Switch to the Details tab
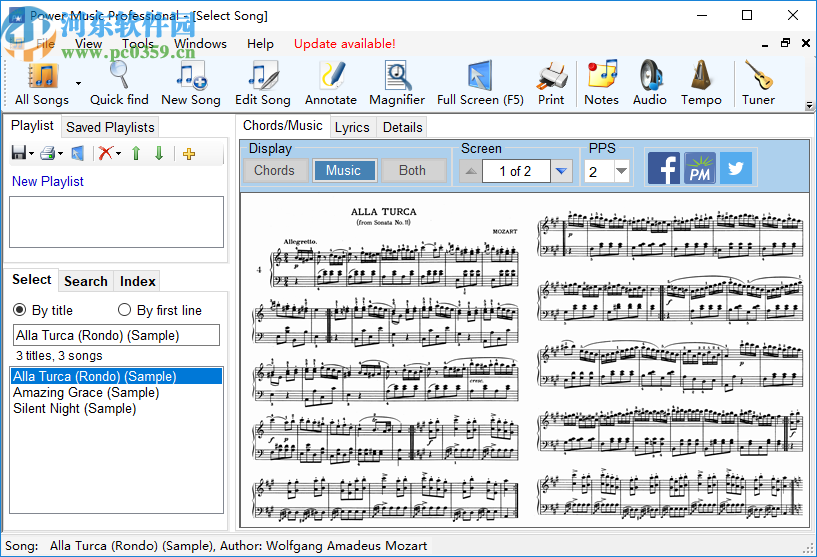This screenshot has width=817, height=557. 403,127
